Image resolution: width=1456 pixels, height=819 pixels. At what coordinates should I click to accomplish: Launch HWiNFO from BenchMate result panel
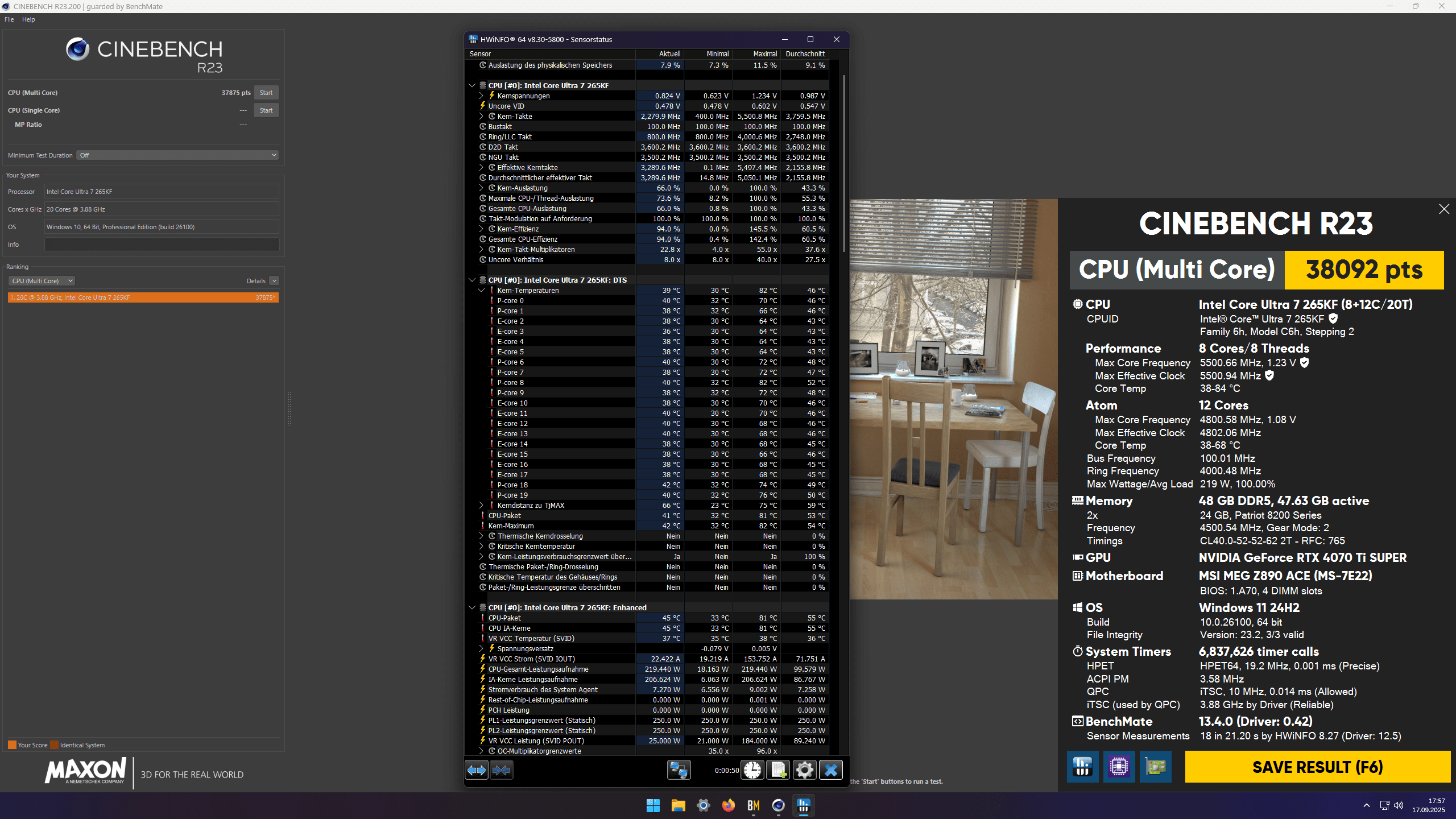[1082, 767]
